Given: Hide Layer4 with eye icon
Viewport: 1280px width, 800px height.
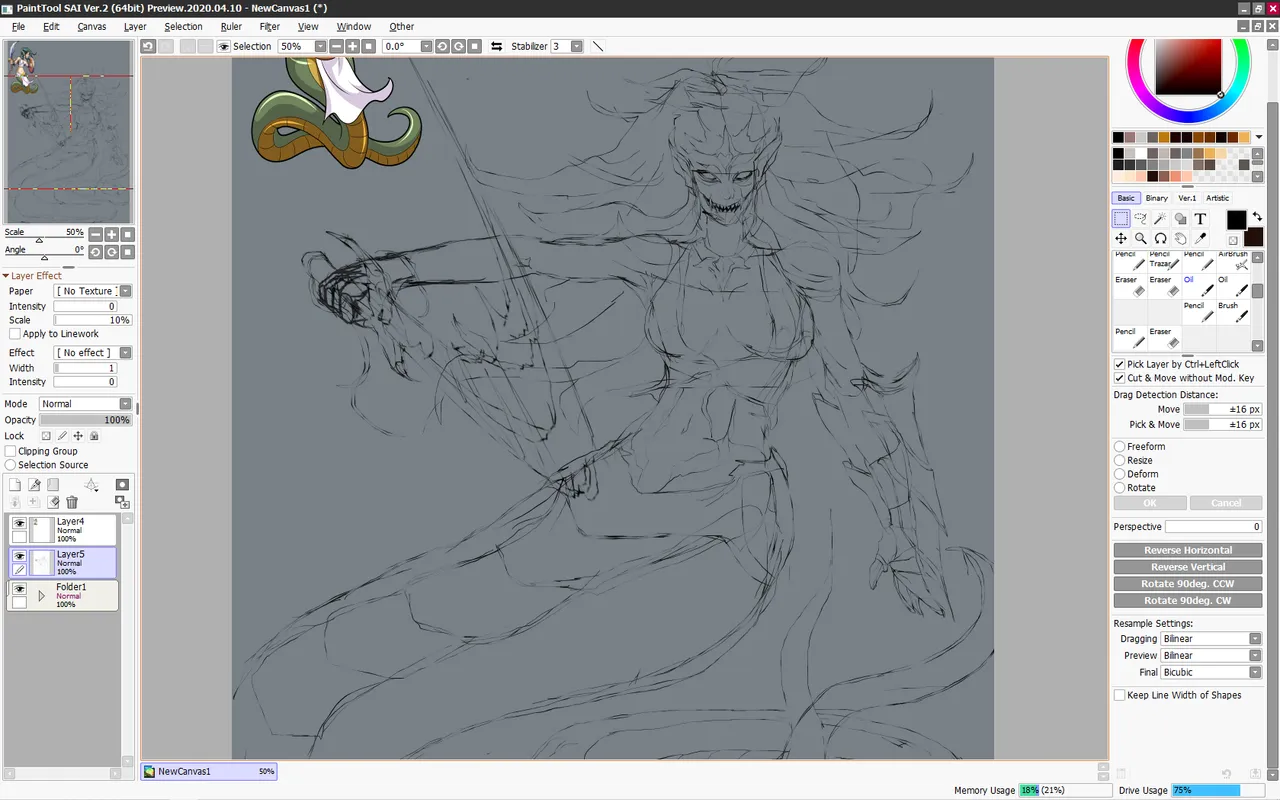Looking at the screenshot, I should (19, 523).
